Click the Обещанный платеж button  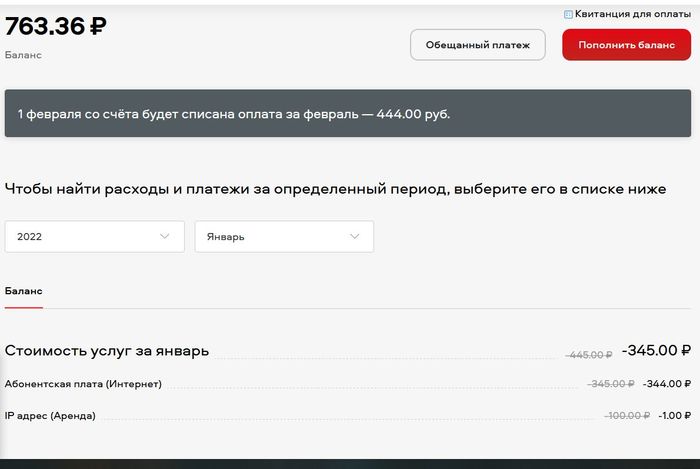tap(478, 45)
